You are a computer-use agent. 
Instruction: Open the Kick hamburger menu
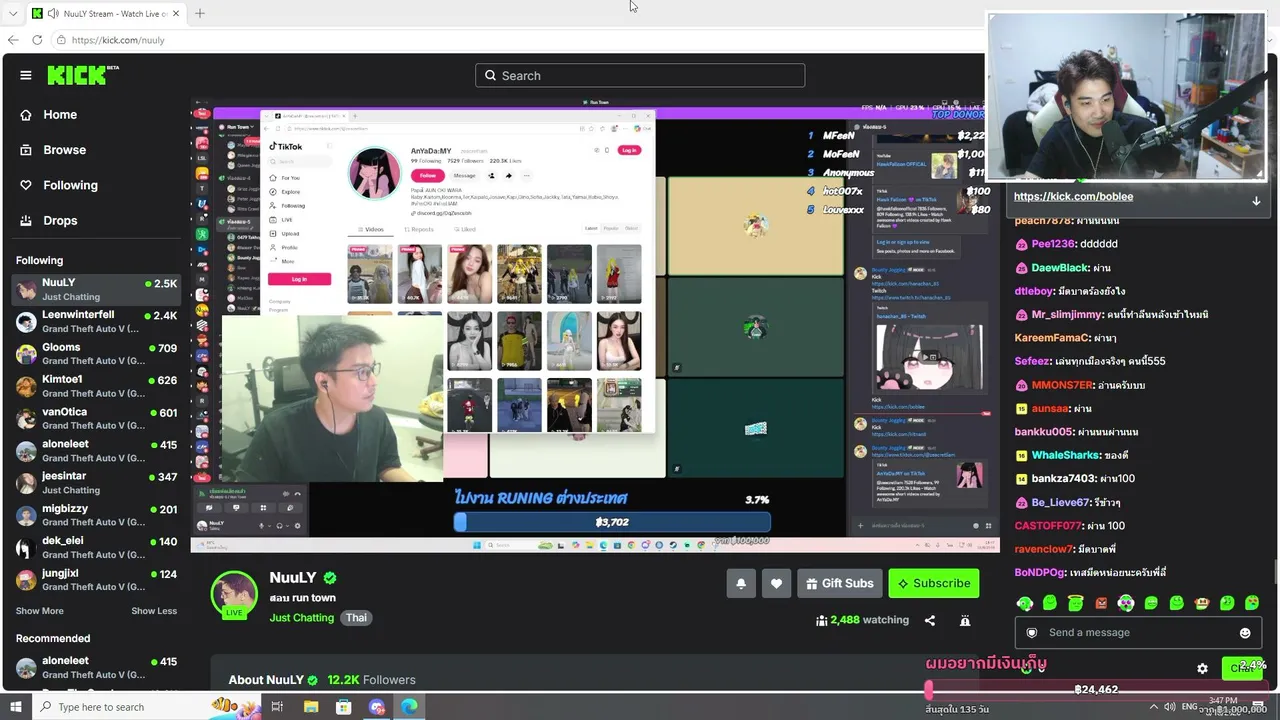(x=26, y=75)
